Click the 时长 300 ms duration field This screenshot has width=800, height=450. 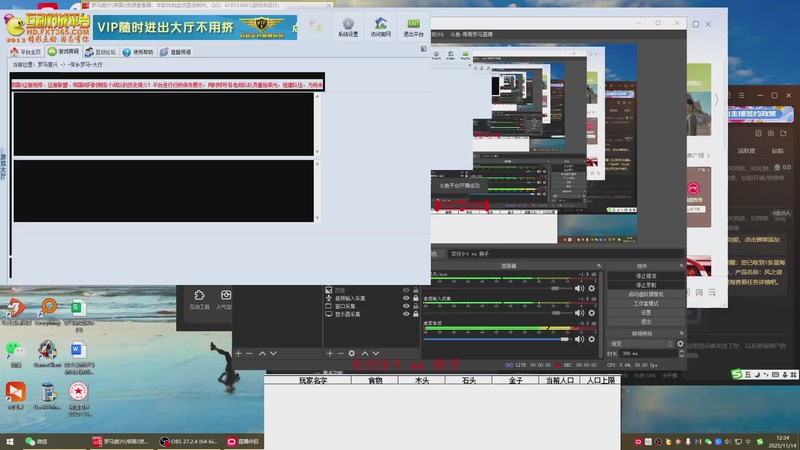648,354
